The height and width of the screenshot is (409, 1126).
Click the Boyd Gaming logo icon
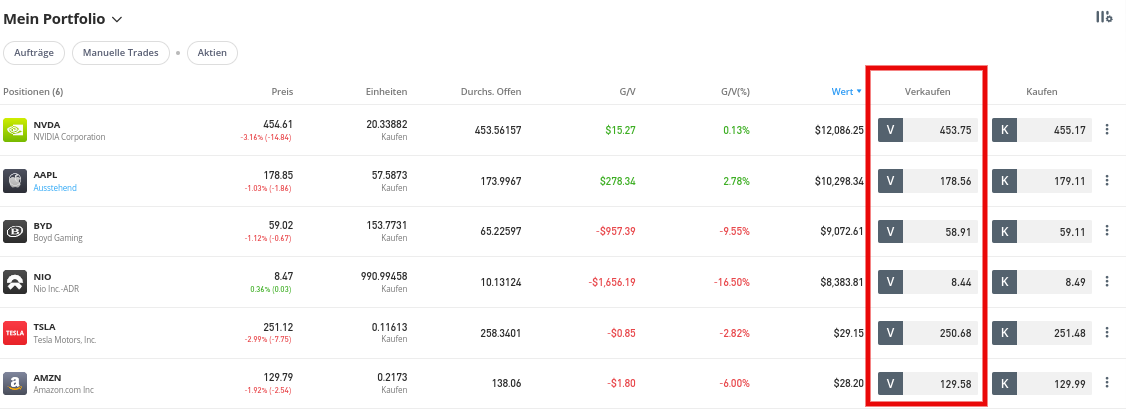[15, 232]
